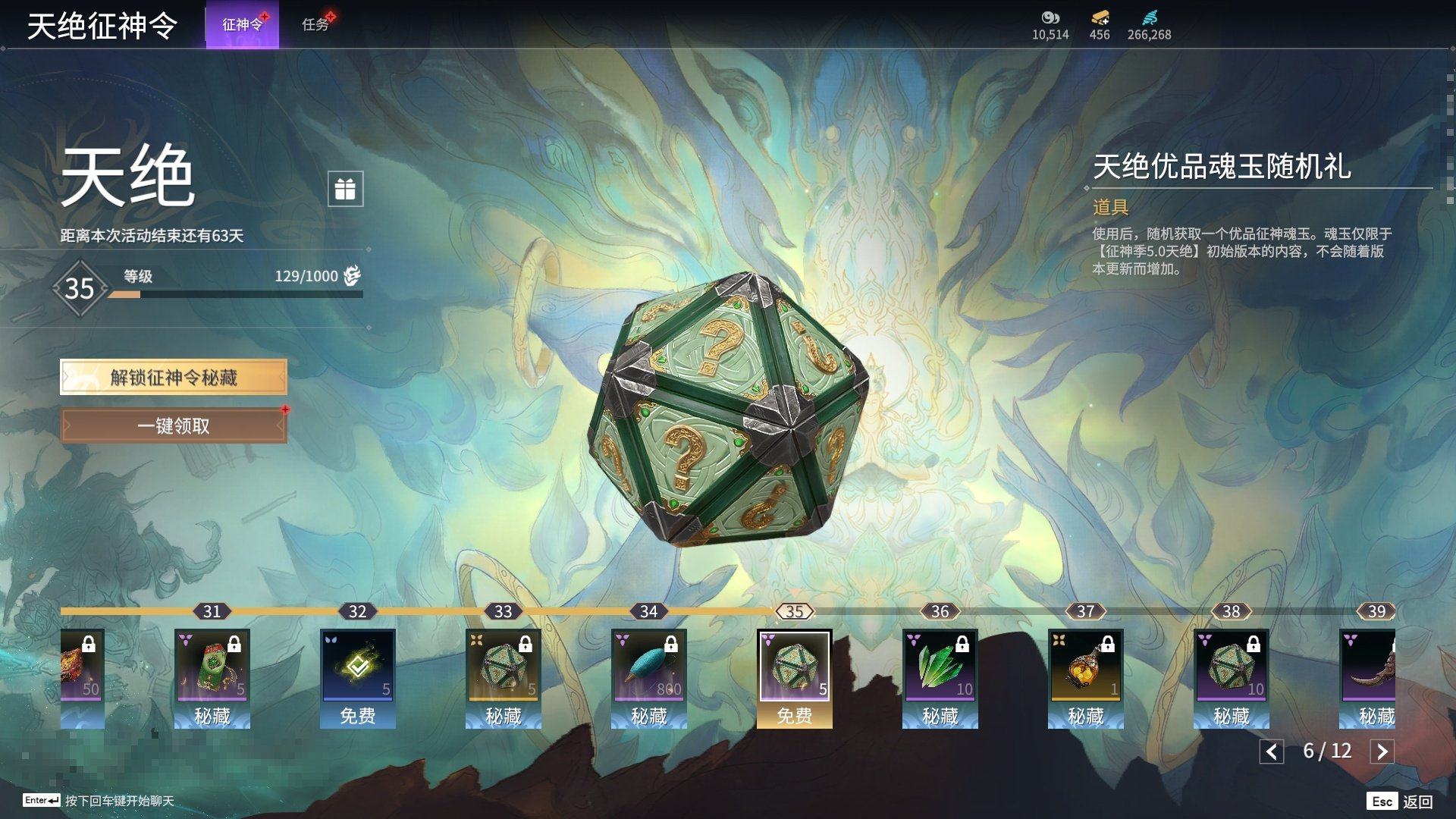
Task: Go to previous reward page arrow
Action: (1272, 752)
